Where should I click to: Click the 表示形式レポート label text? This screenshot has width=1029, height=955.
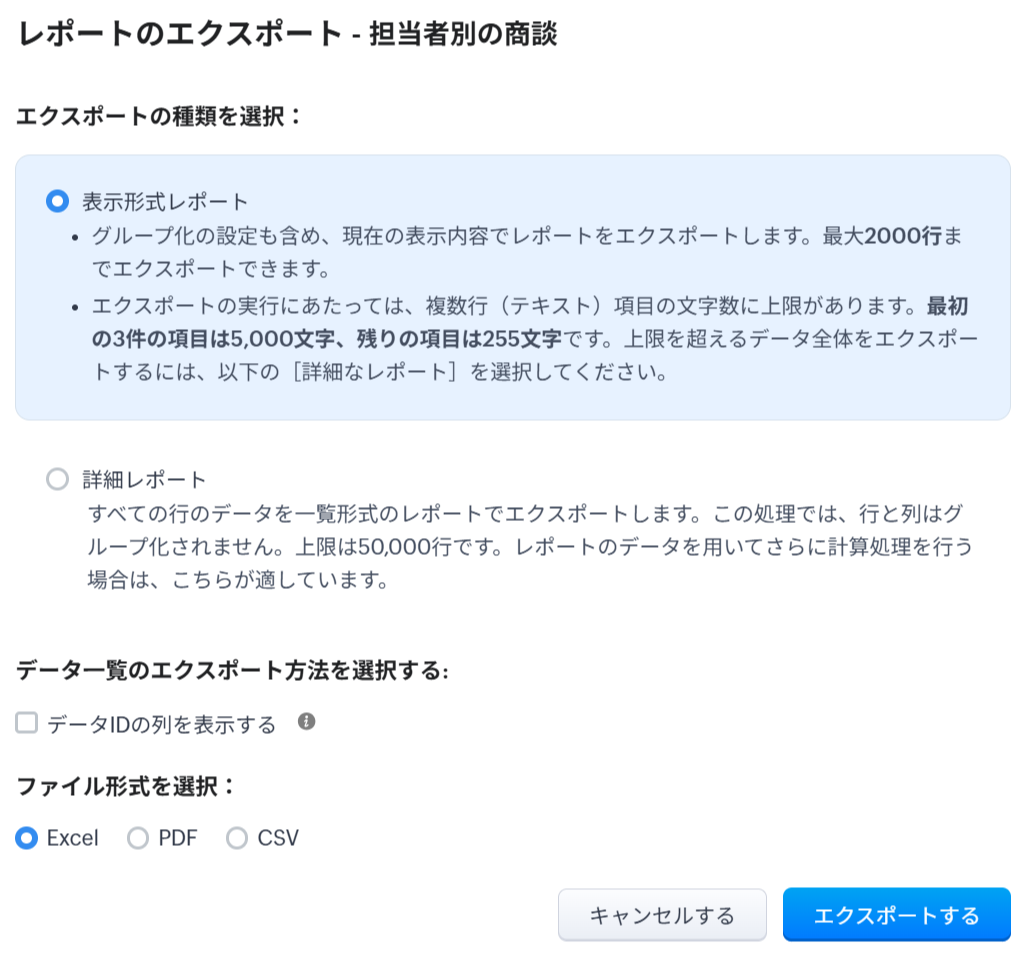click(x=165, y=201)
